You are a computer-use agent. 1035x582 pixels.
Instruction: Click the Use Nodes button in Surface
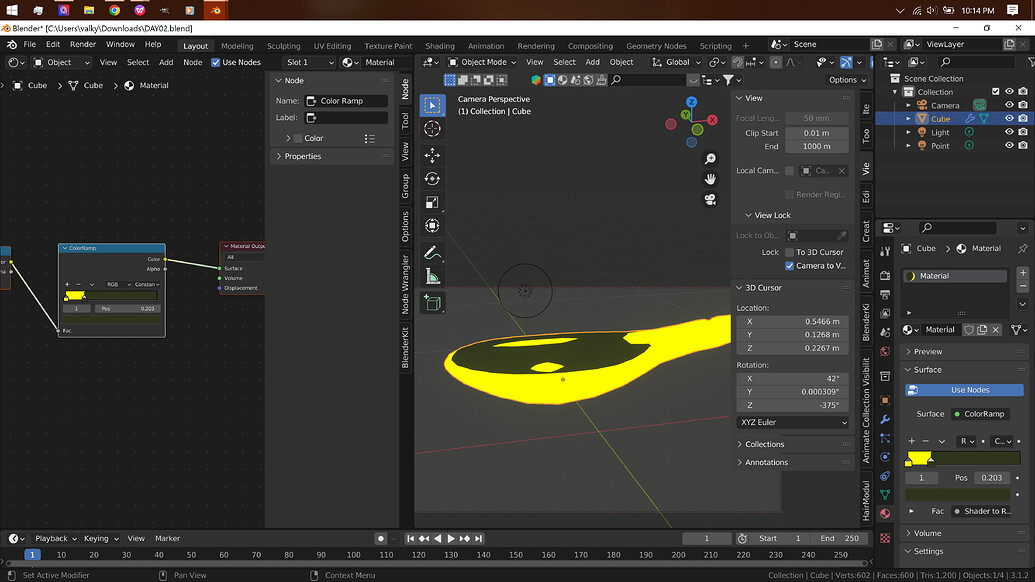click(964, 390)
